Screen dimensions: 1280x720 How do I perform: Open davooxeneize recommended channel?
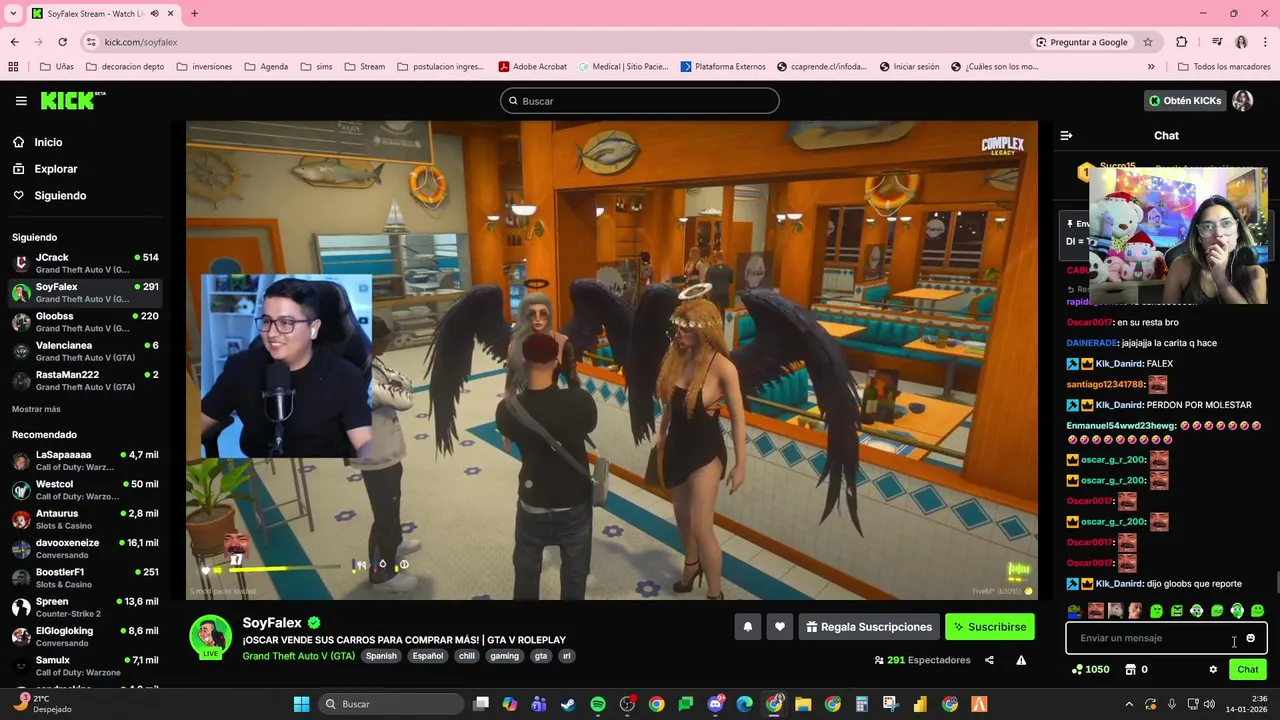click(85, 548)
